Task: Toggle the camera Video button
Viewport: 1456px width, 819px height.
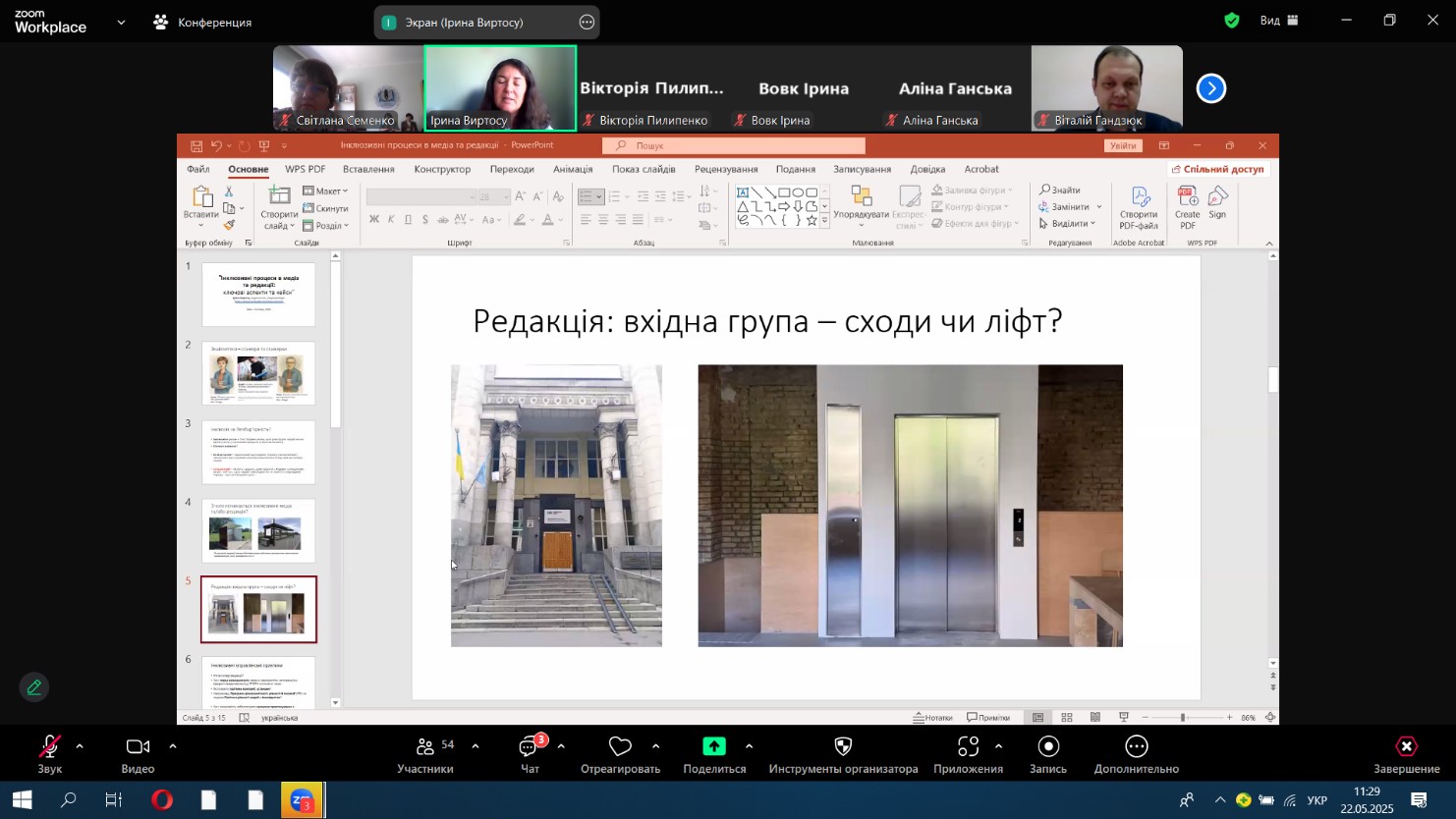Action: 138,747
